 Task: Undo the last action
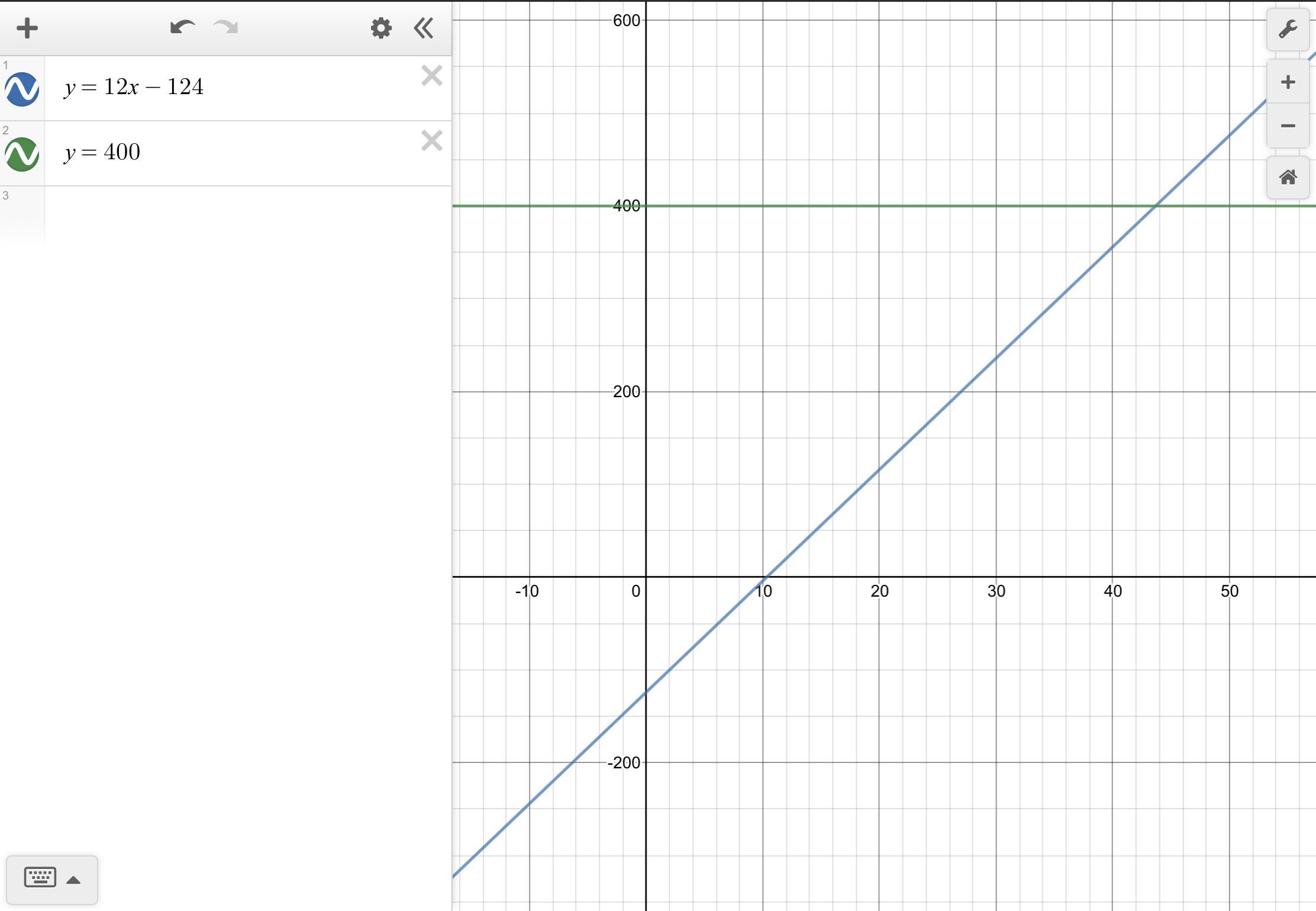click(182, 27)
